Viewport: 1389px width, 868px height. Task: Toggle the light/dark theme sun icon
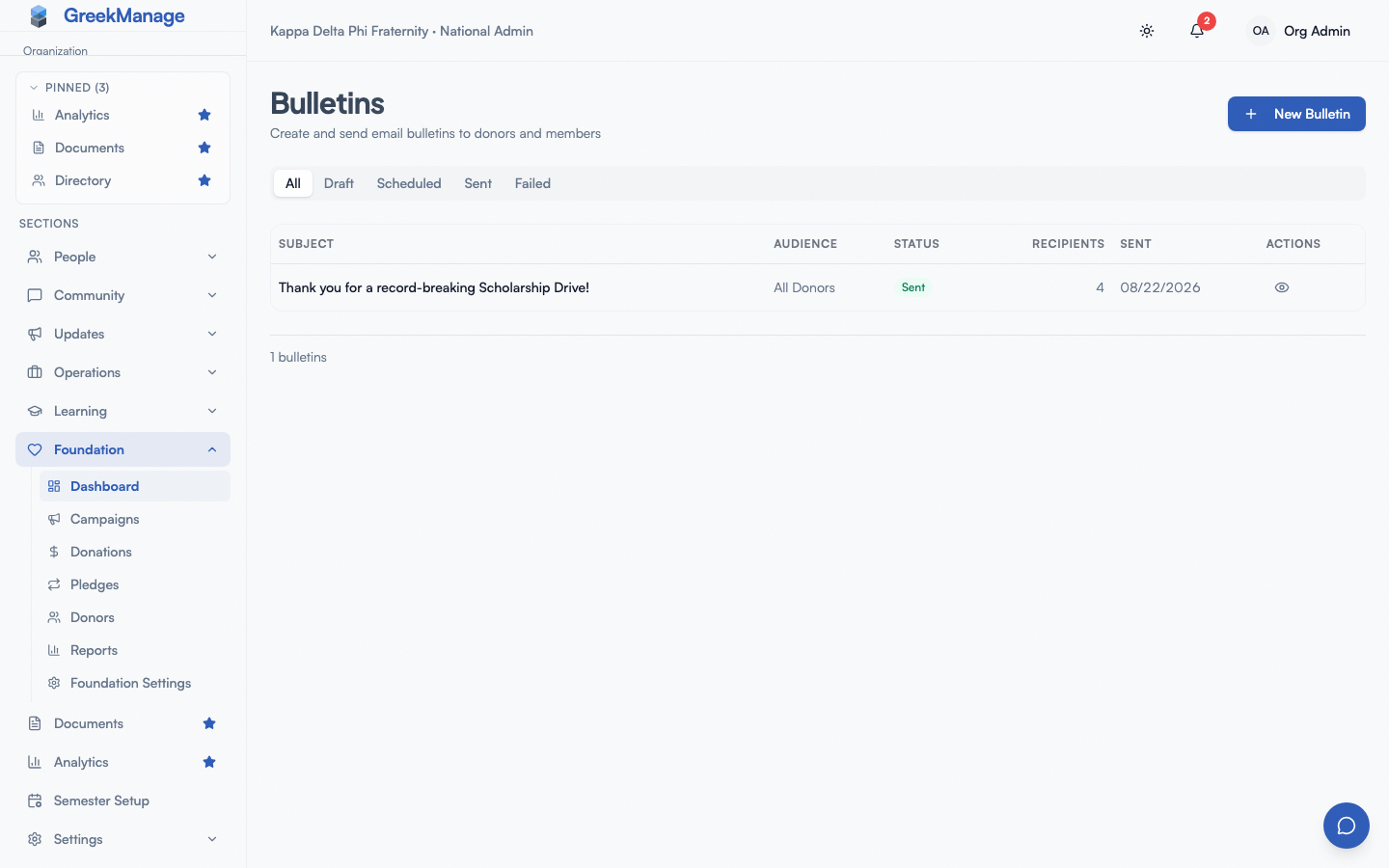click(1147, 31)
